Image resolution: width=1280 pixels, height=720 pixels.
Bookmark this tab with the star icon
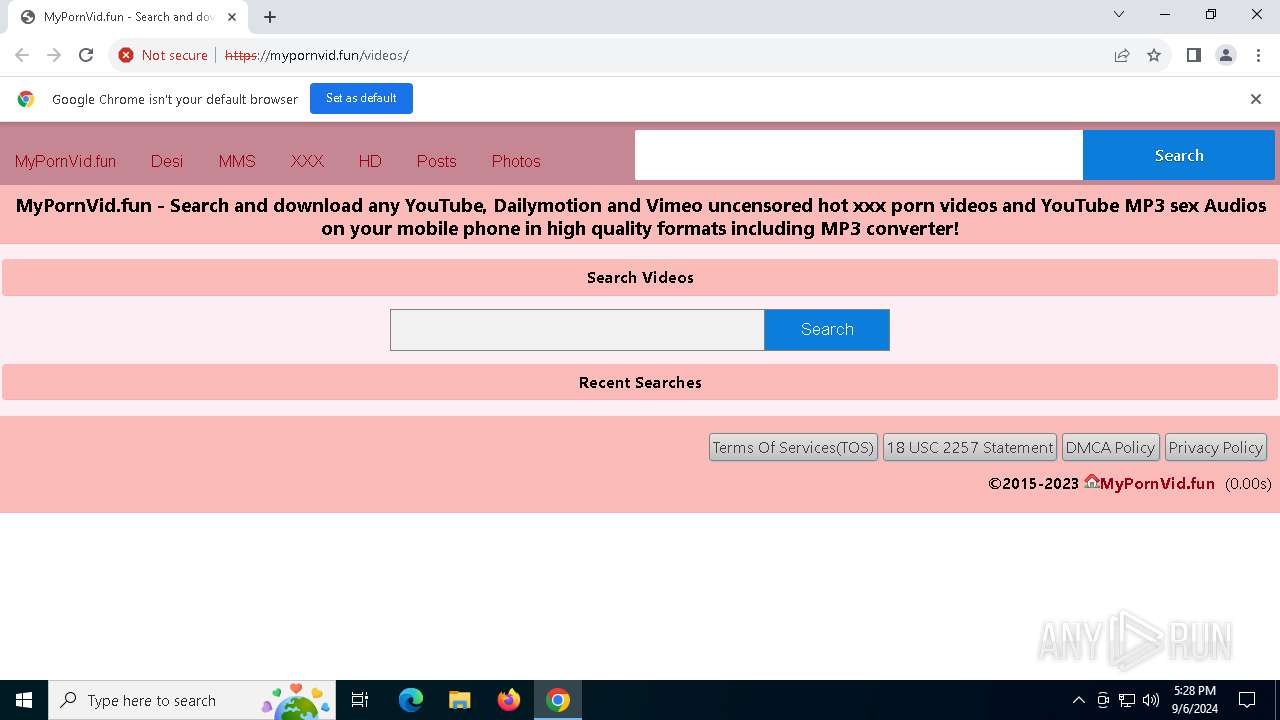(x=1154, y=55)
